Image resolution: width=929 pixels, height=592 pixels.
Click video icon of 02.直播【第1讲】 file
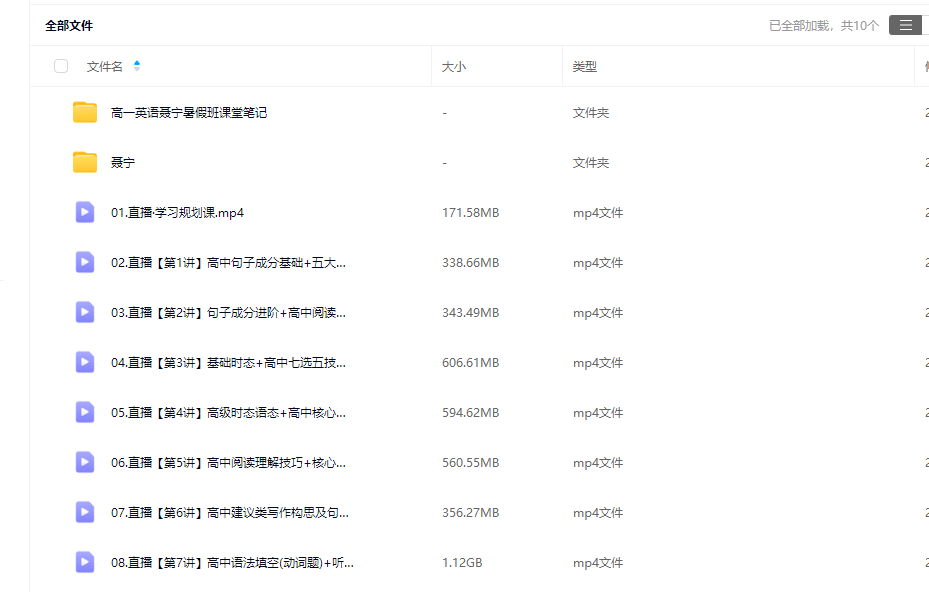click(x=85, y=262)
